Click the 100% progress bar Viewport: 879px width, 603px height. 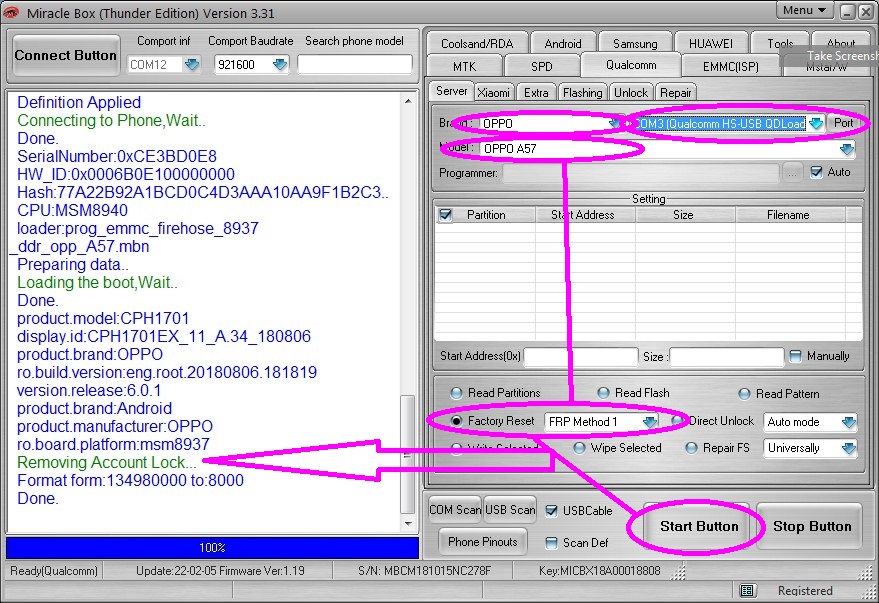212,548
